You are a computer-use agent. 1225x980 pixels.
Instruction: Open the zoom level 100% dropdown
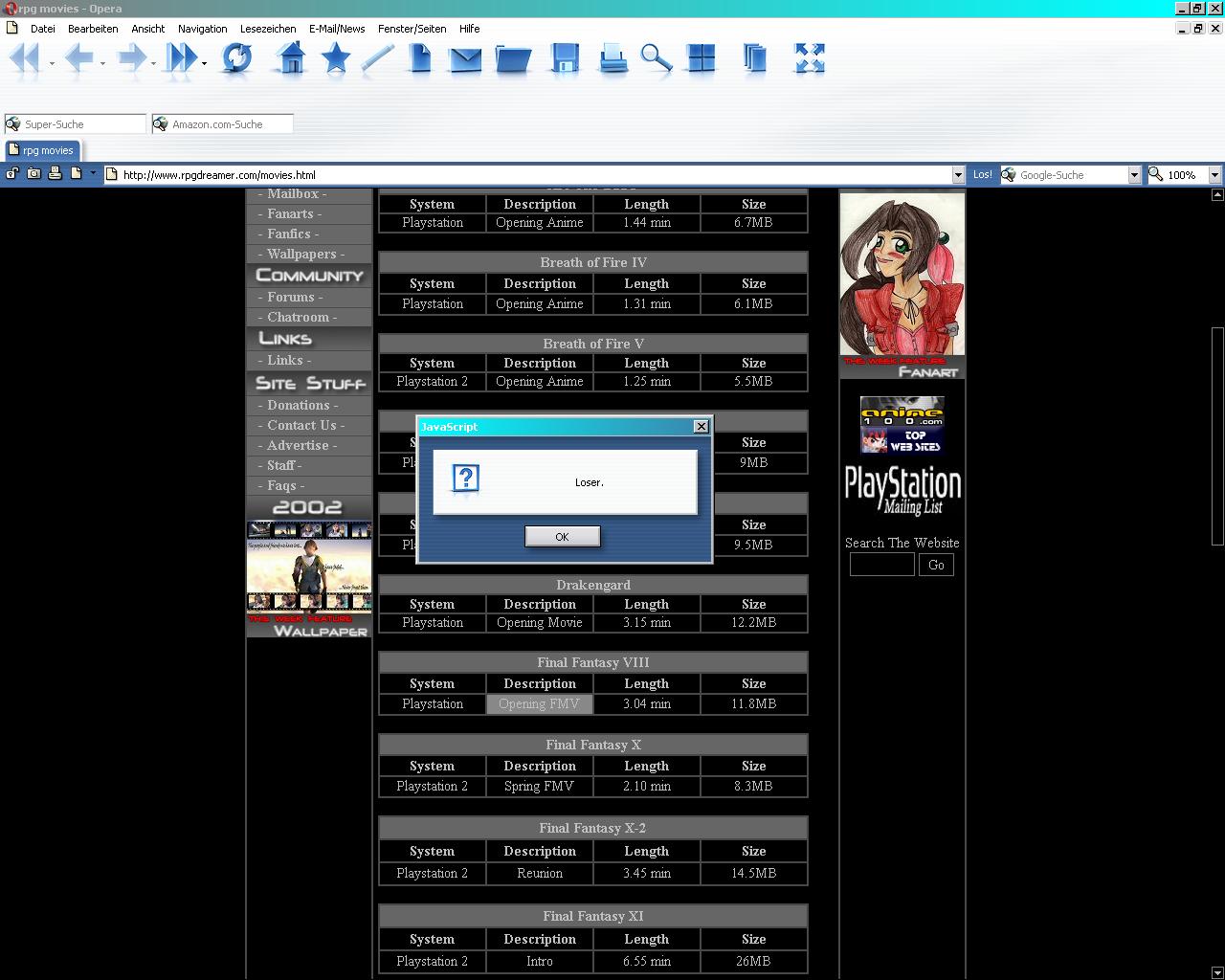click(x=1214, y=175)
